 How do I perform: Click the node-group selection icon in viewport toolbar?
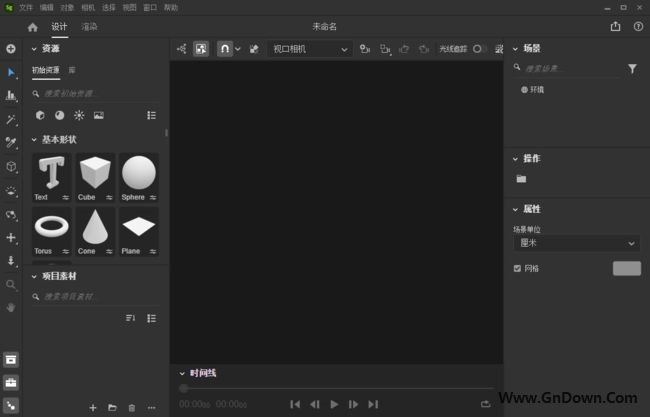tap(182, 49)
